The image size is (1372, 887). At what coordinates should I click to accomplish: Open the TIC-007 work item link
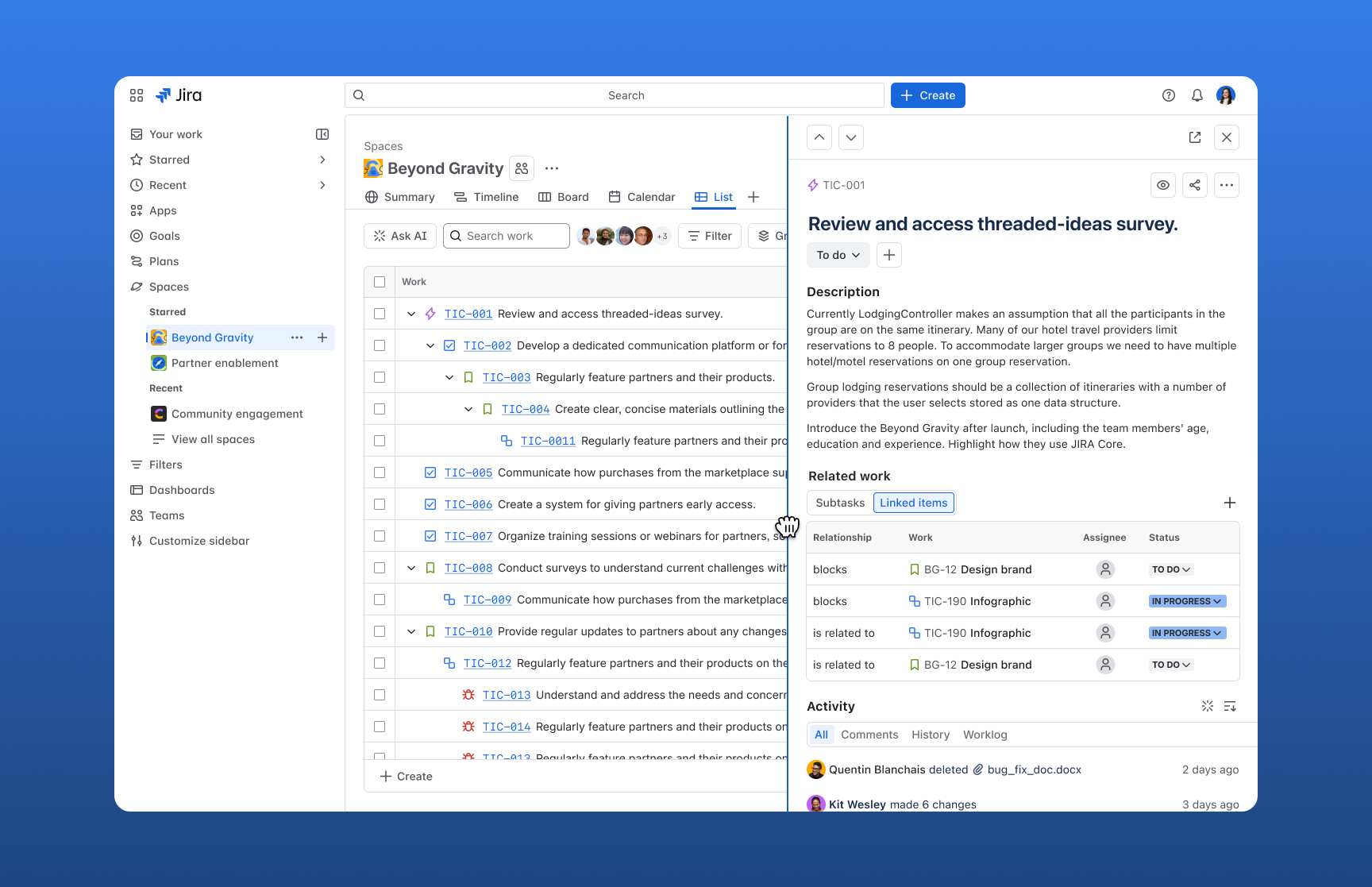coord(468,536)
